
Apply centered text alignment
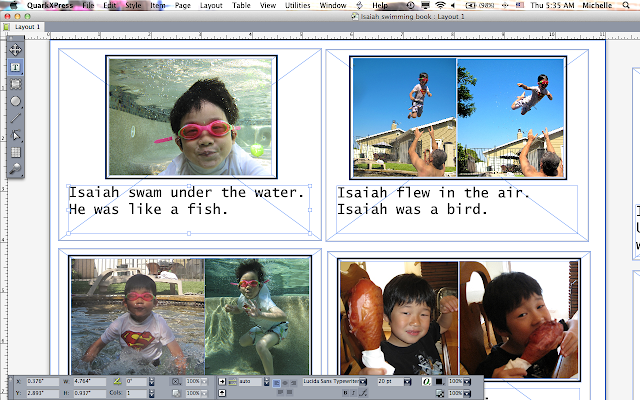coord(285,383)
